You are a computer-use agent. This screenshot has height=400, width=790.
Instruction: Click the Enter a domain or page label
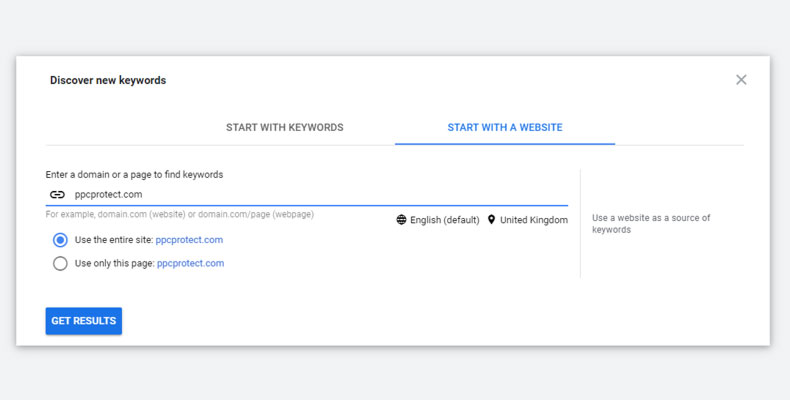[x=134, y=175]
